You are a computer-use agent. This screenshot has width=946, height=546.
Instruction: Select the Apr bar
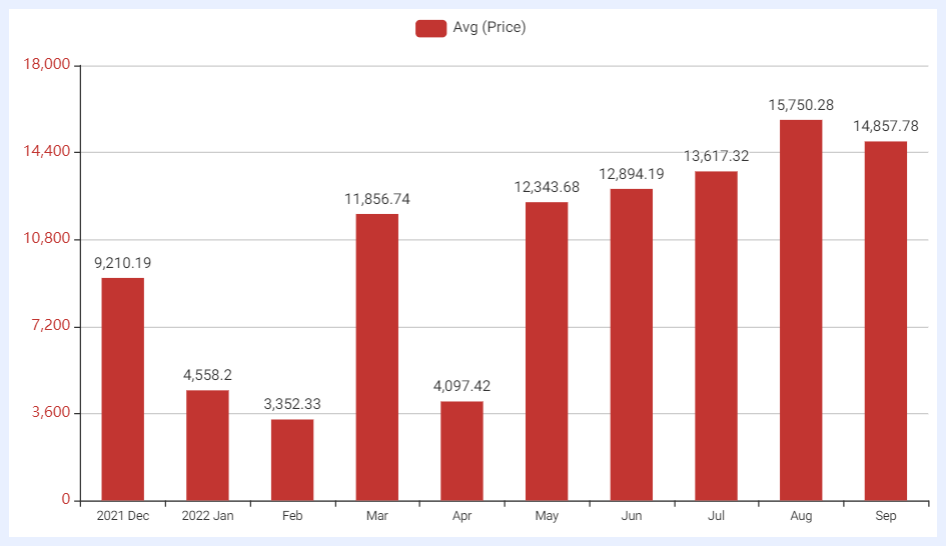tap(462, 451)
